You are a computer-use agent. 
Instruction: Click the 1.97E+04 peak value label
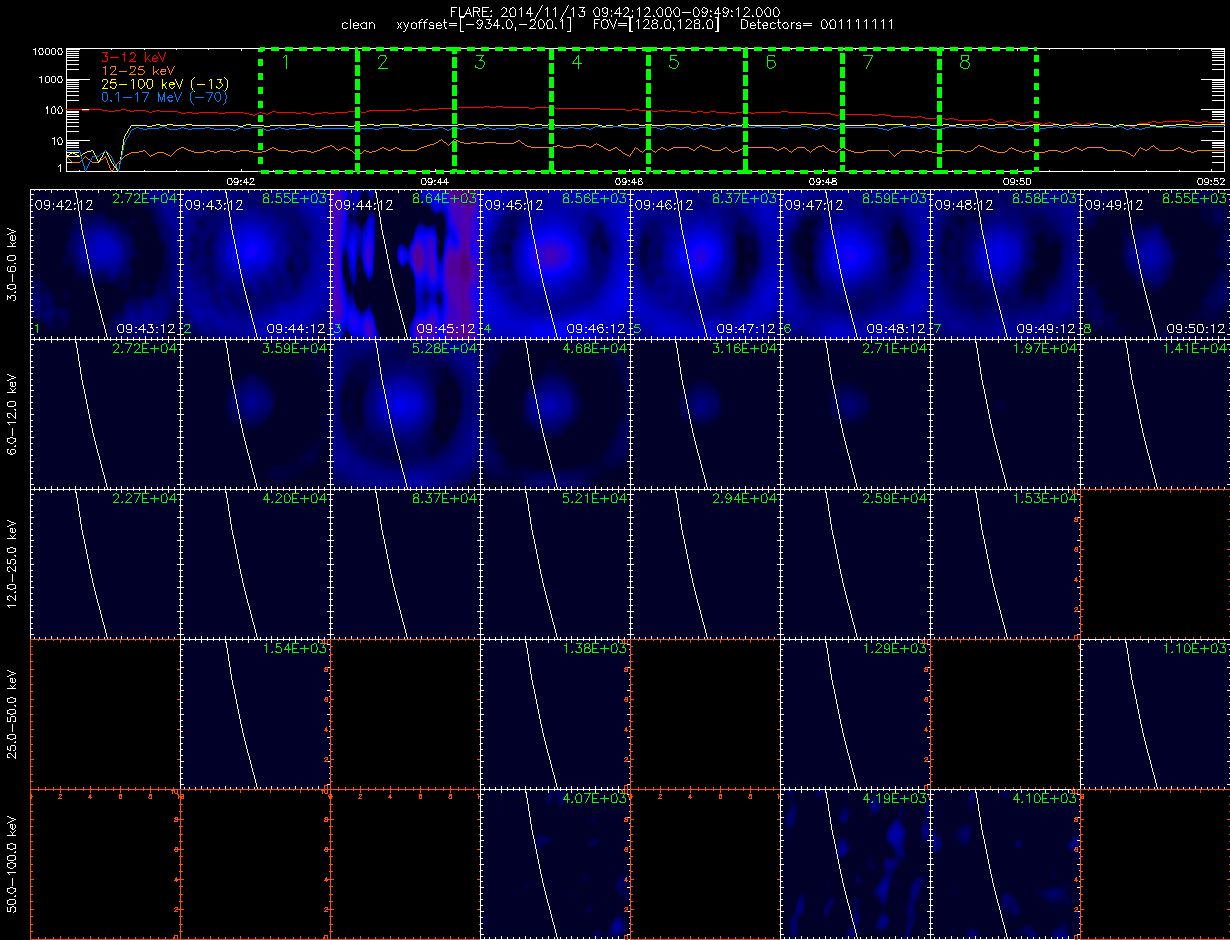click(1046, 348)
